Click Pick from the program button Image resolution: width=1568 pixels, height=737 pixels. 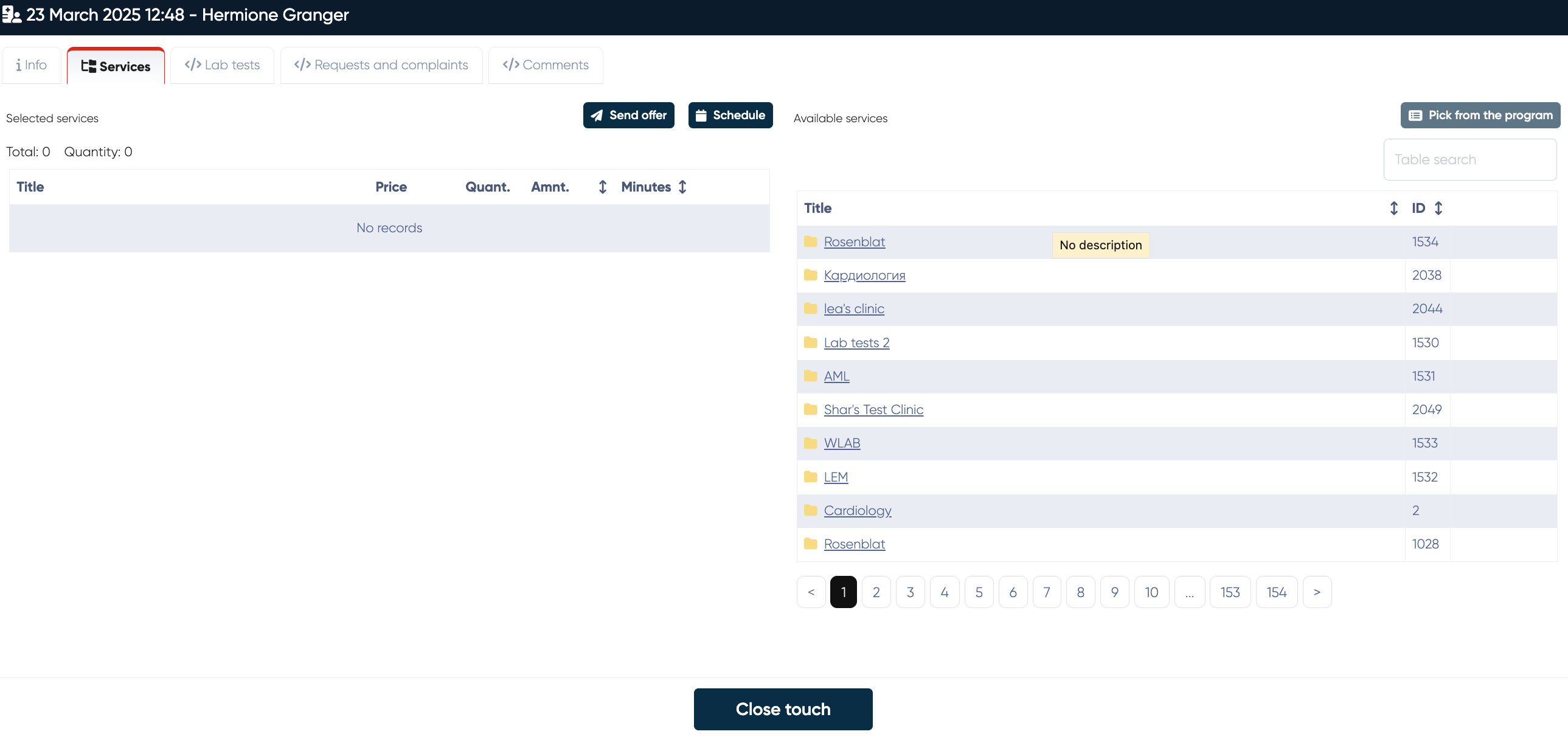[1480, 115]
